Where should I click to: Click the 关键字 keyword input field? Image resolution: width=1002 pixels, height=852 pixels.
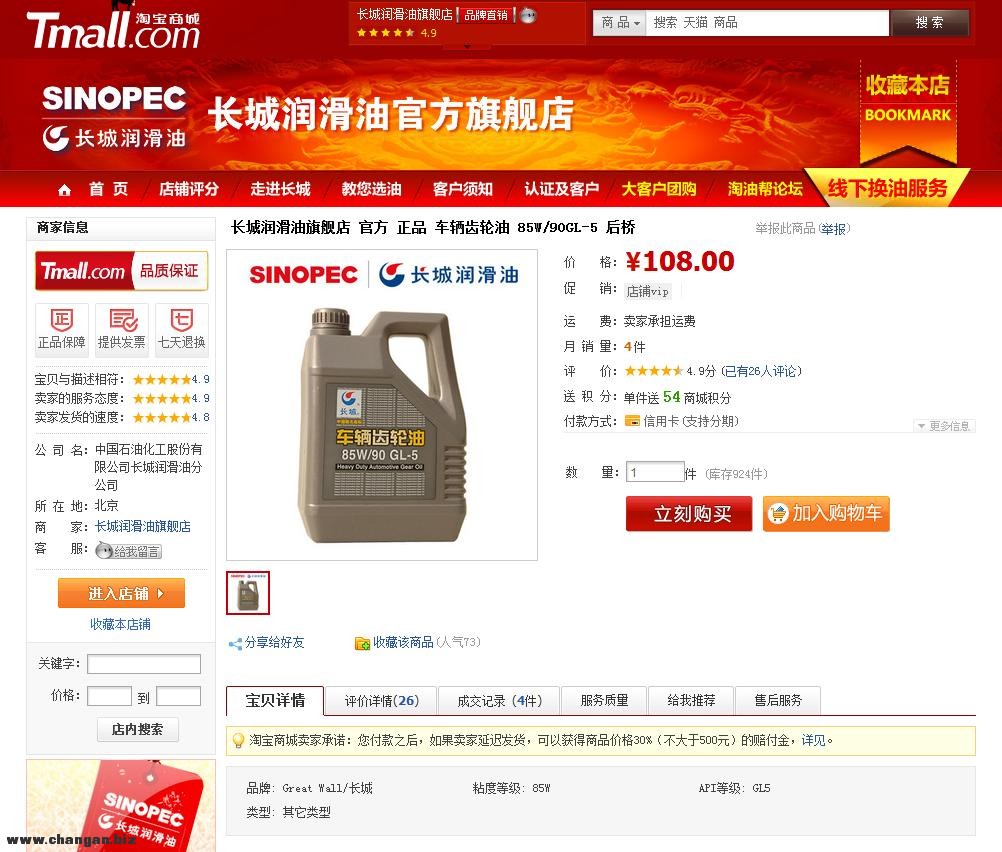(x=144, y=664)
